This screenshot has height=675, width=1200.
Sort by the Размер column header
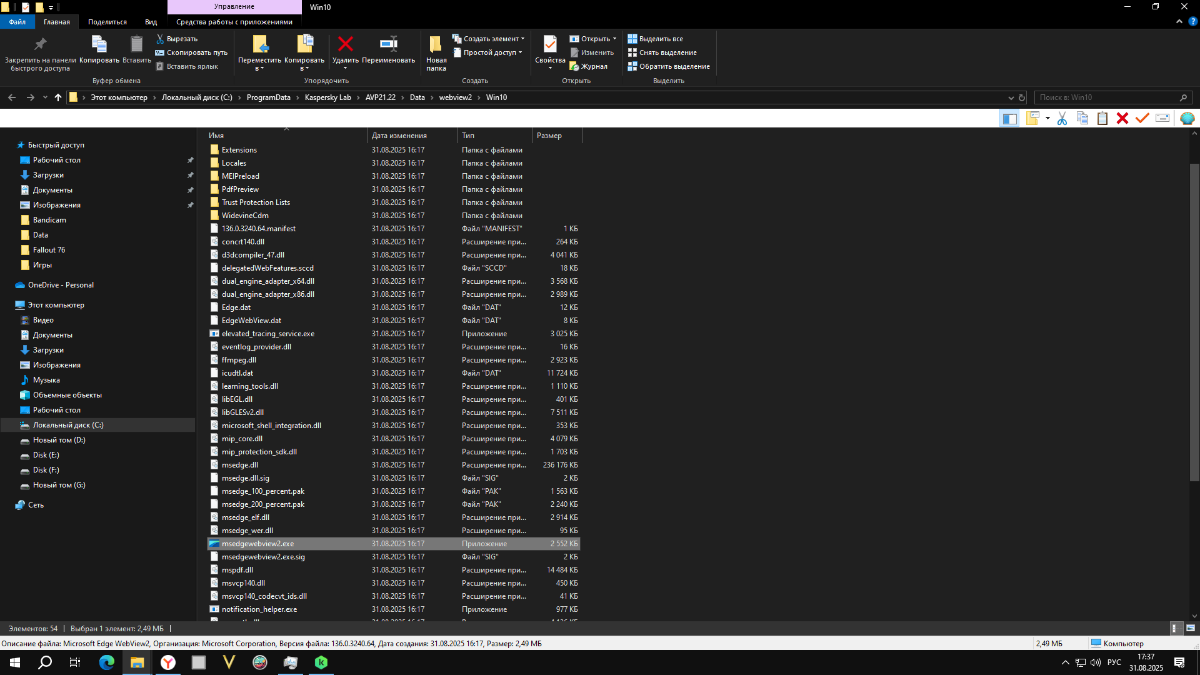click(x=557, y=135)
